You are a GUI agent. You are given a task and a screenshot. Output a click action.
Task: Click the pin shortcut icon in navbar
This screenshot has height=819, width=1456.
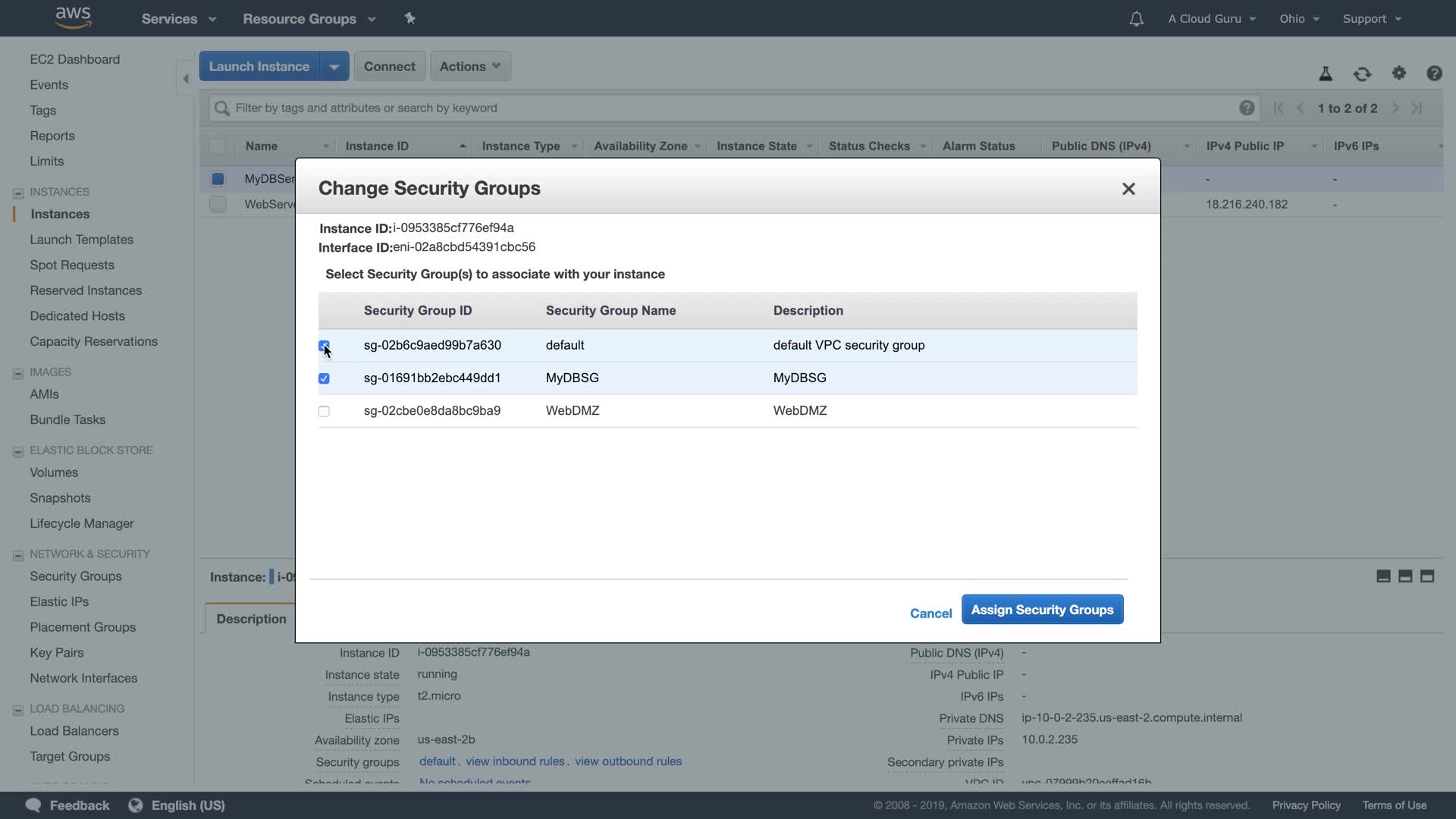409,18
